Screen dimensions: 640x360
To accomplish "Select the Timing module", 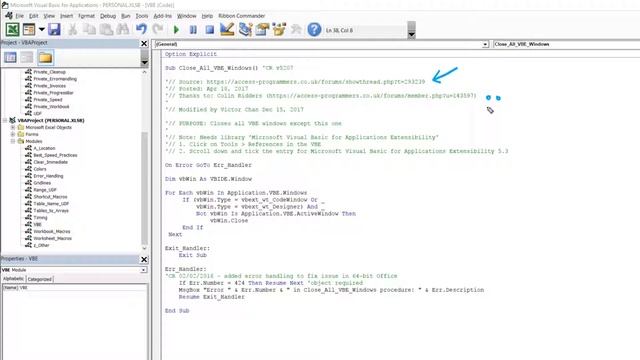I will tap(40, 218).
